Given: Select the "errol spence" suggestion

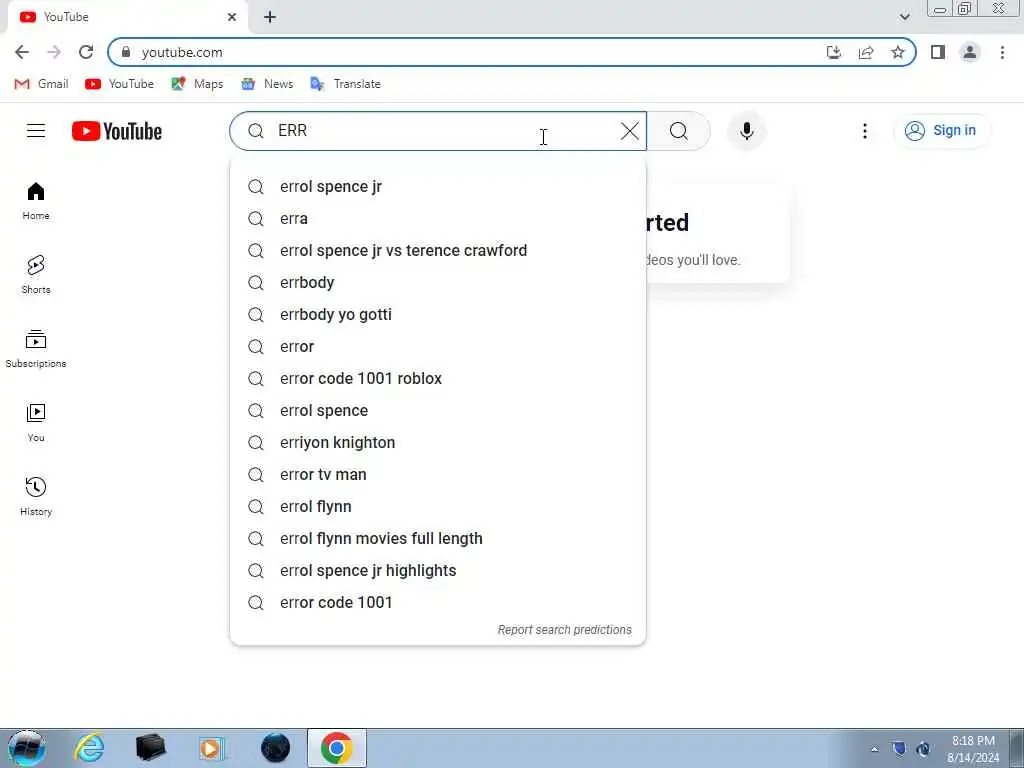Looking at the screenshot, I should pyautogui.click(x=438, y=411).
